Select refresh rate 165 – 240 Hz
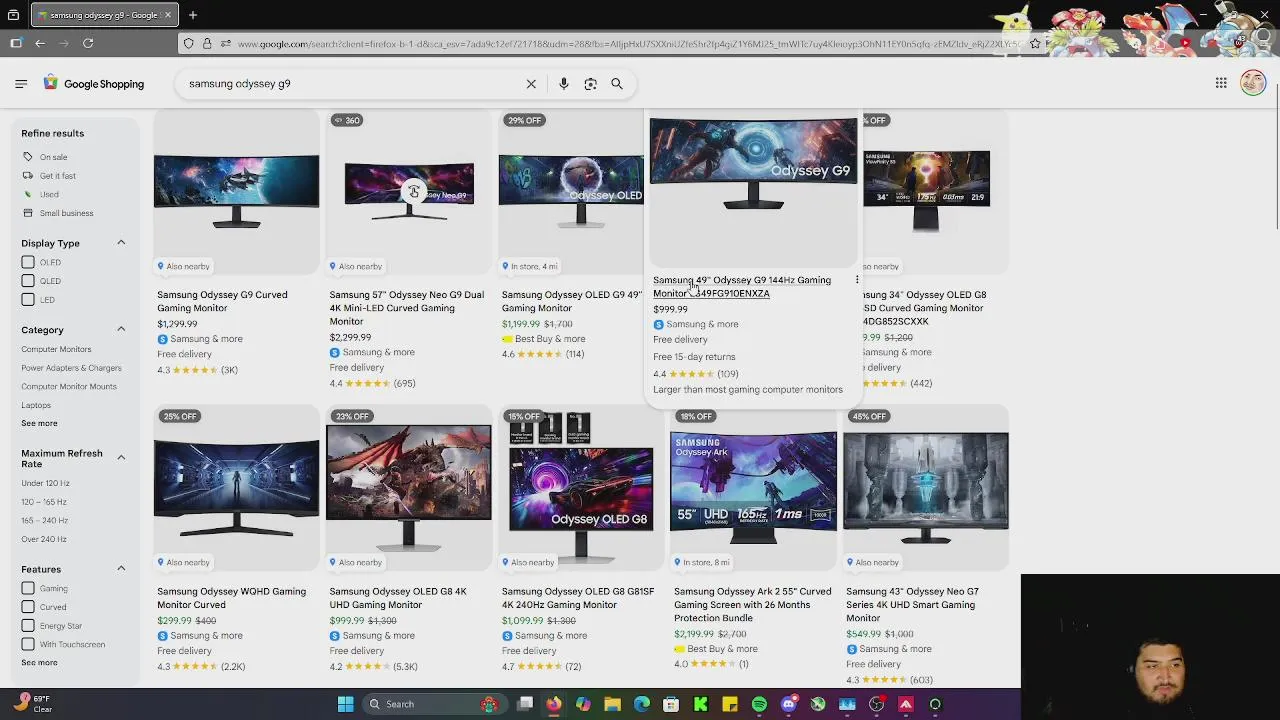Image resolution: width=1280 pixels, height=720 pixels. point(45,520)
